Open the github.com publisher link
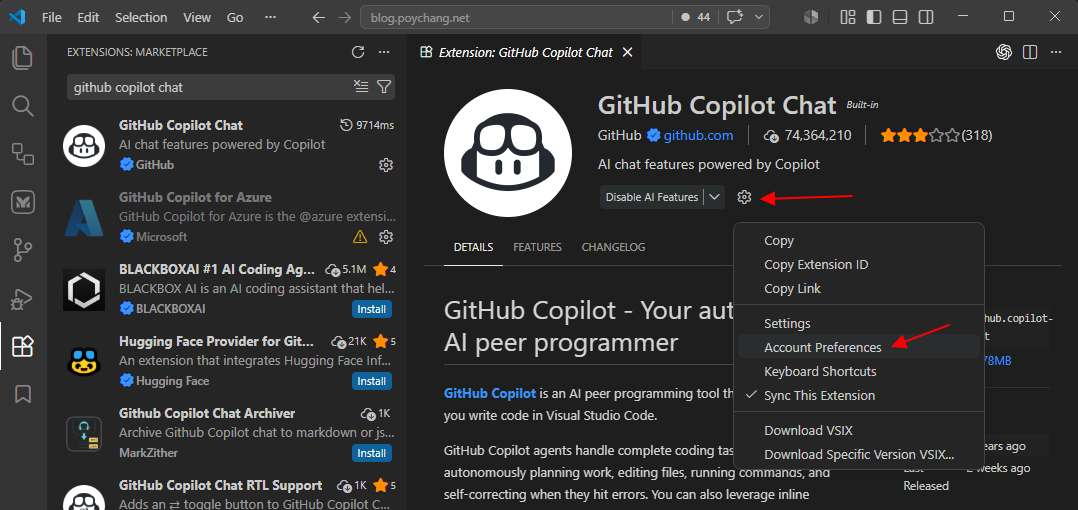Viewport: 1078px width, 510px height. pyautogui.click(x=698, y=135)
